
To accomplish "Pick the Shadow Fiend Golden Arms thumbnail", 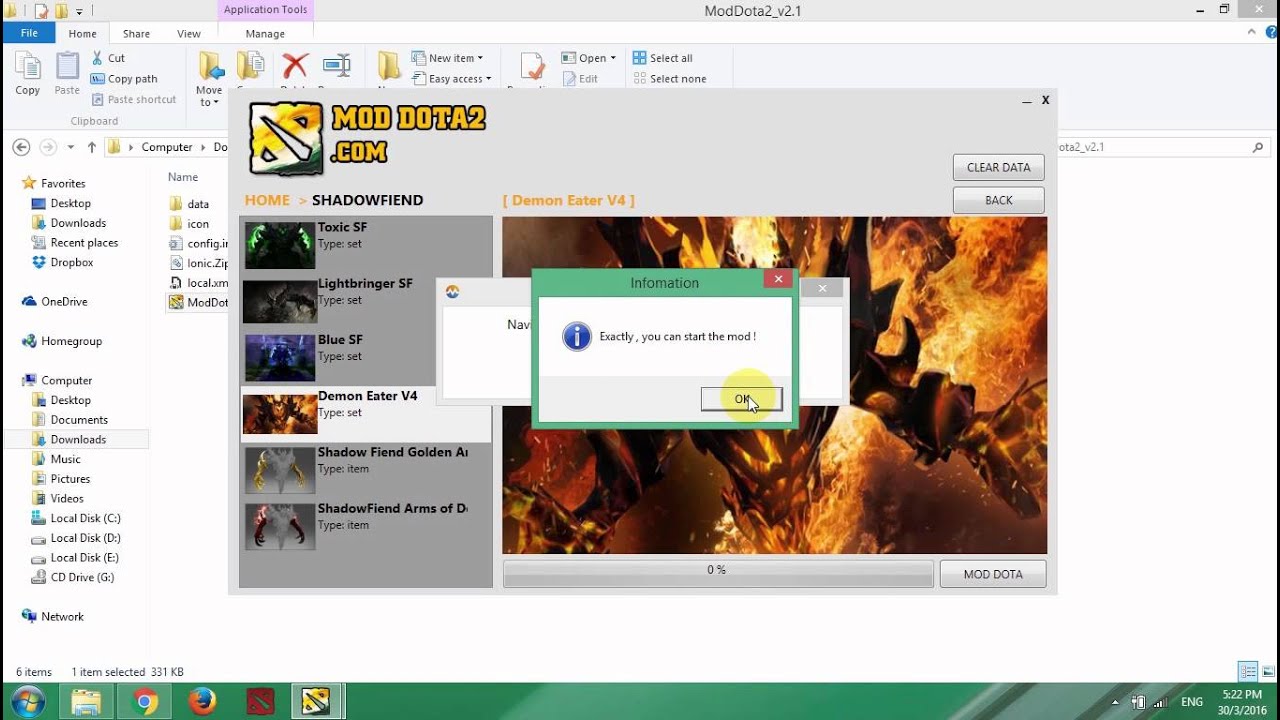I will [x=280, y=470].
